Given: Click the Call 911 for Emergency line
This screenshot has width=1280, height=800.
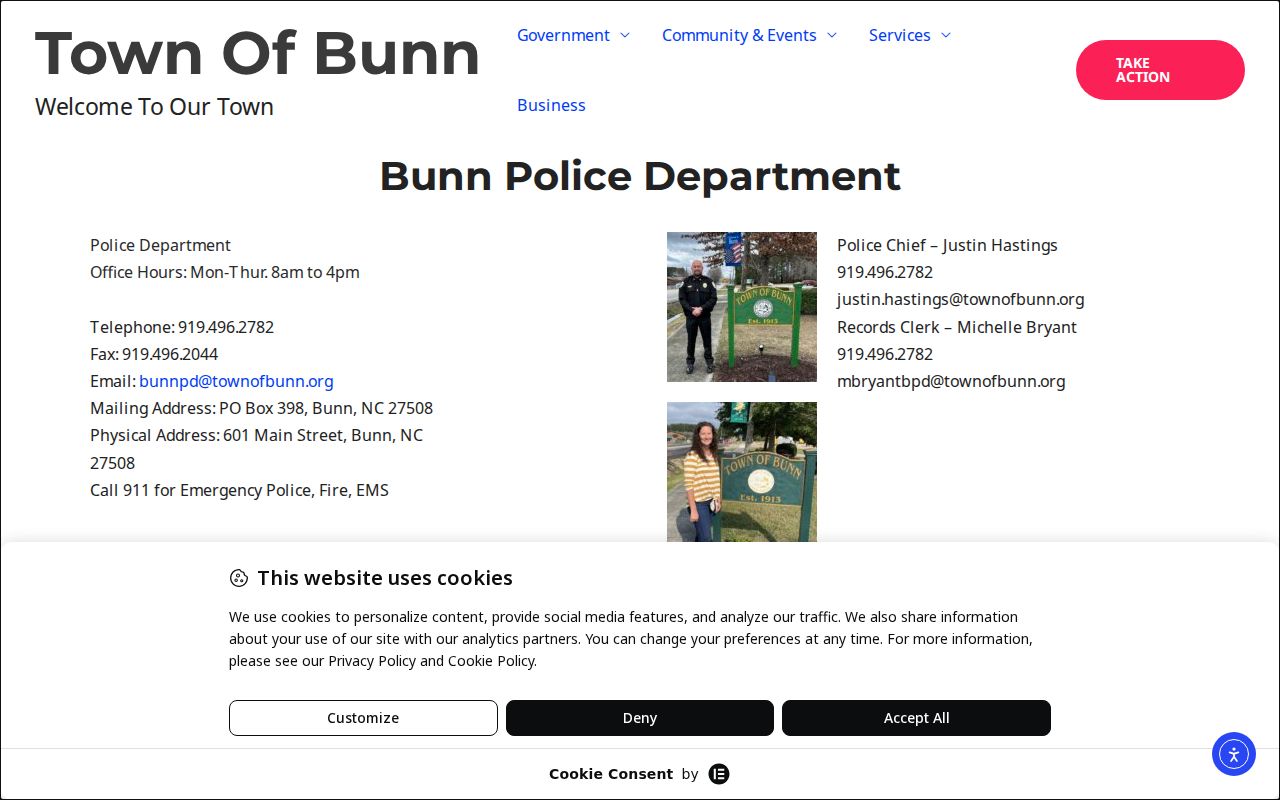Looking at the screenshot, I should (239, 490).
